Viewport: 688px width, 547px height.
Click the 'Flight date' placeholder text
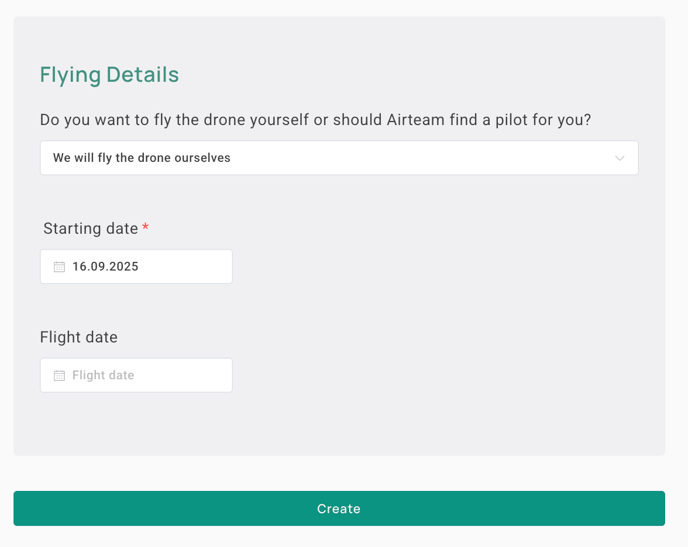tap(103, 375)
